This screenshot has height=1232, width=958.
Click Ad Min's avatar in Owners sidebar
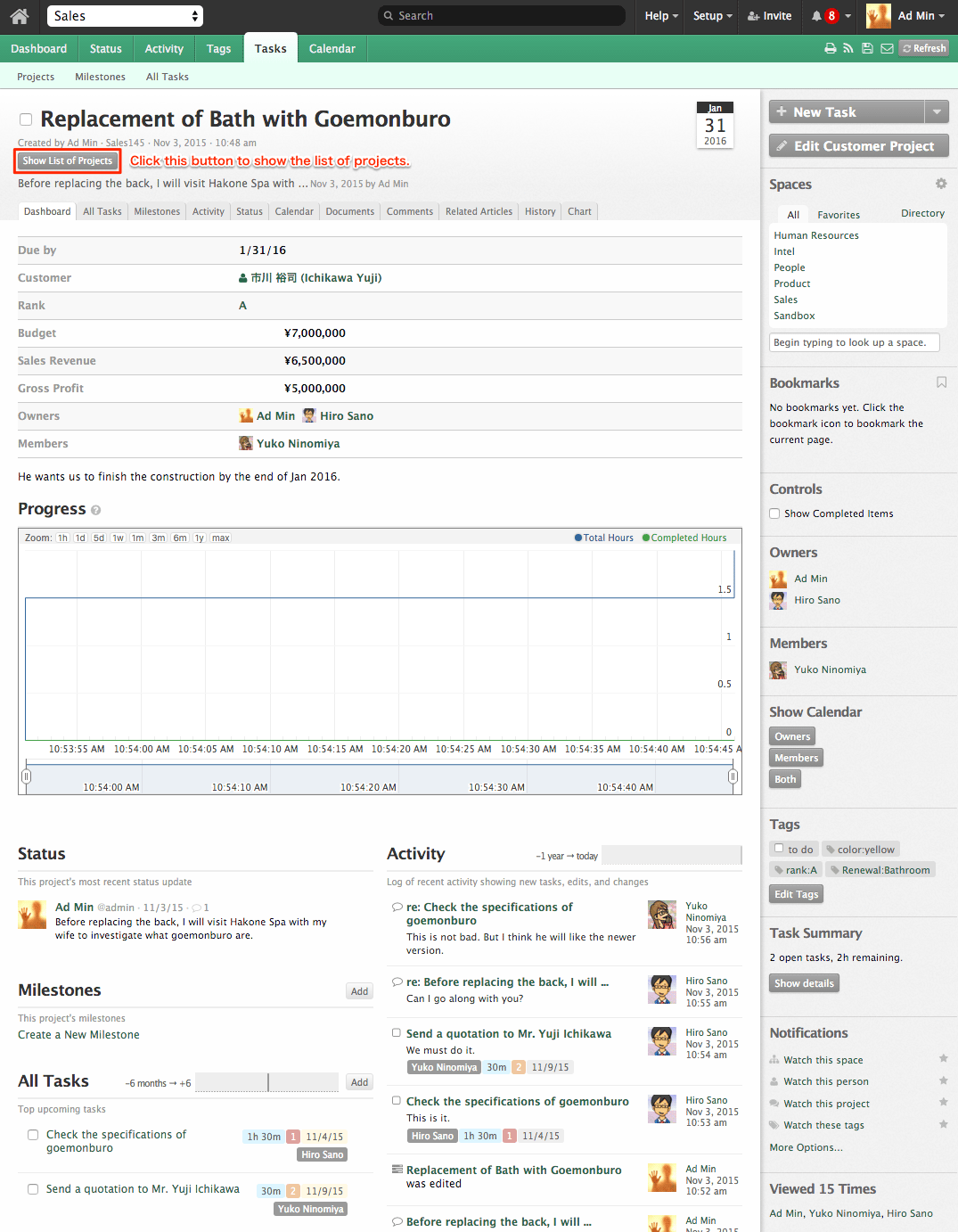pyautogui.click(x=779, y=579)
